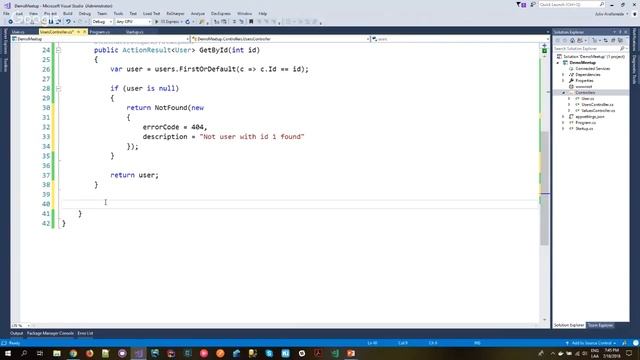The height and width of the screenshot is (360, 640).
Task: Select Startup.cs in Solution Explorer
Action: click(x=584, y=129)
